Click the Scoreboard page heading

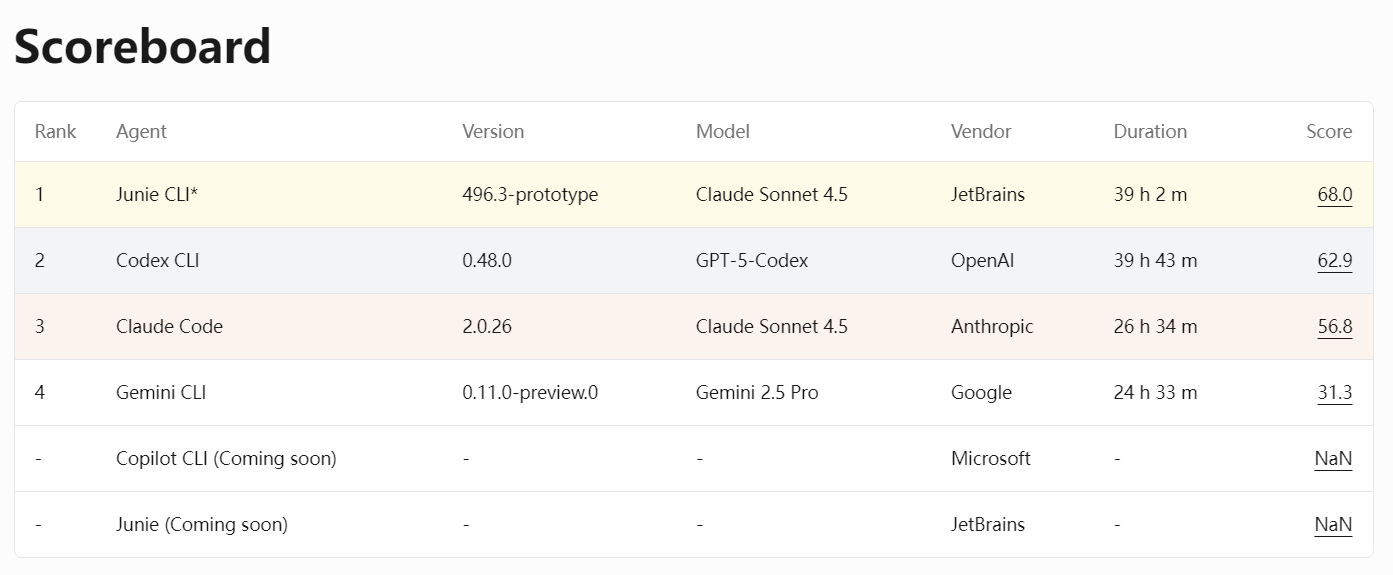coord(142,47)
